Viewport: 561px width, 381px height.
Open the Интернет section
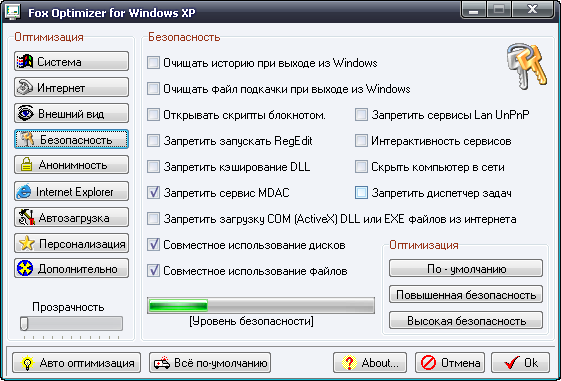pyautogui.click(x=72, y=87)
